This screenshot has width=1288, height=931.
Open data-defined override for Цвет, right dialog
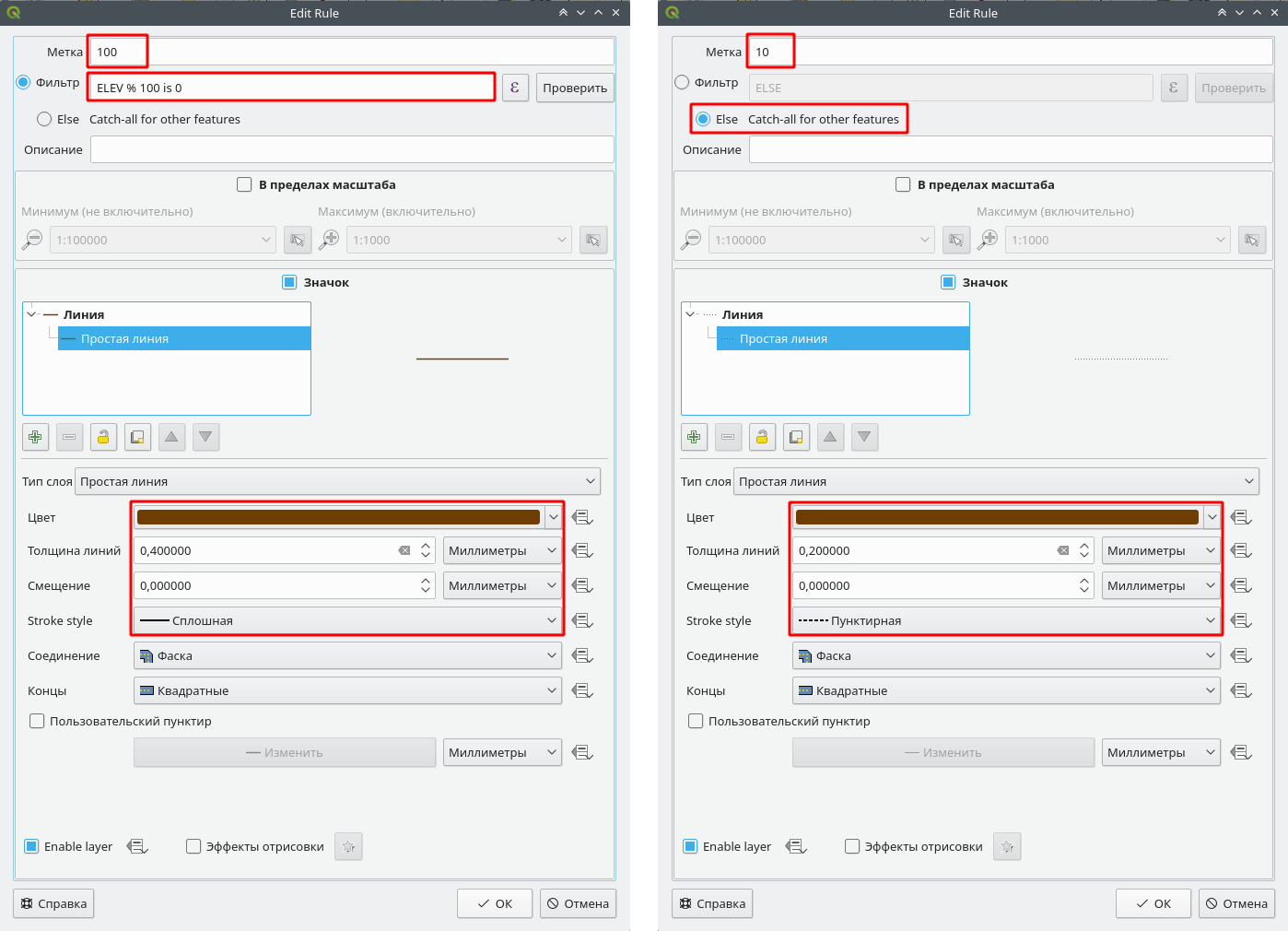click(x=1241, y=517)
